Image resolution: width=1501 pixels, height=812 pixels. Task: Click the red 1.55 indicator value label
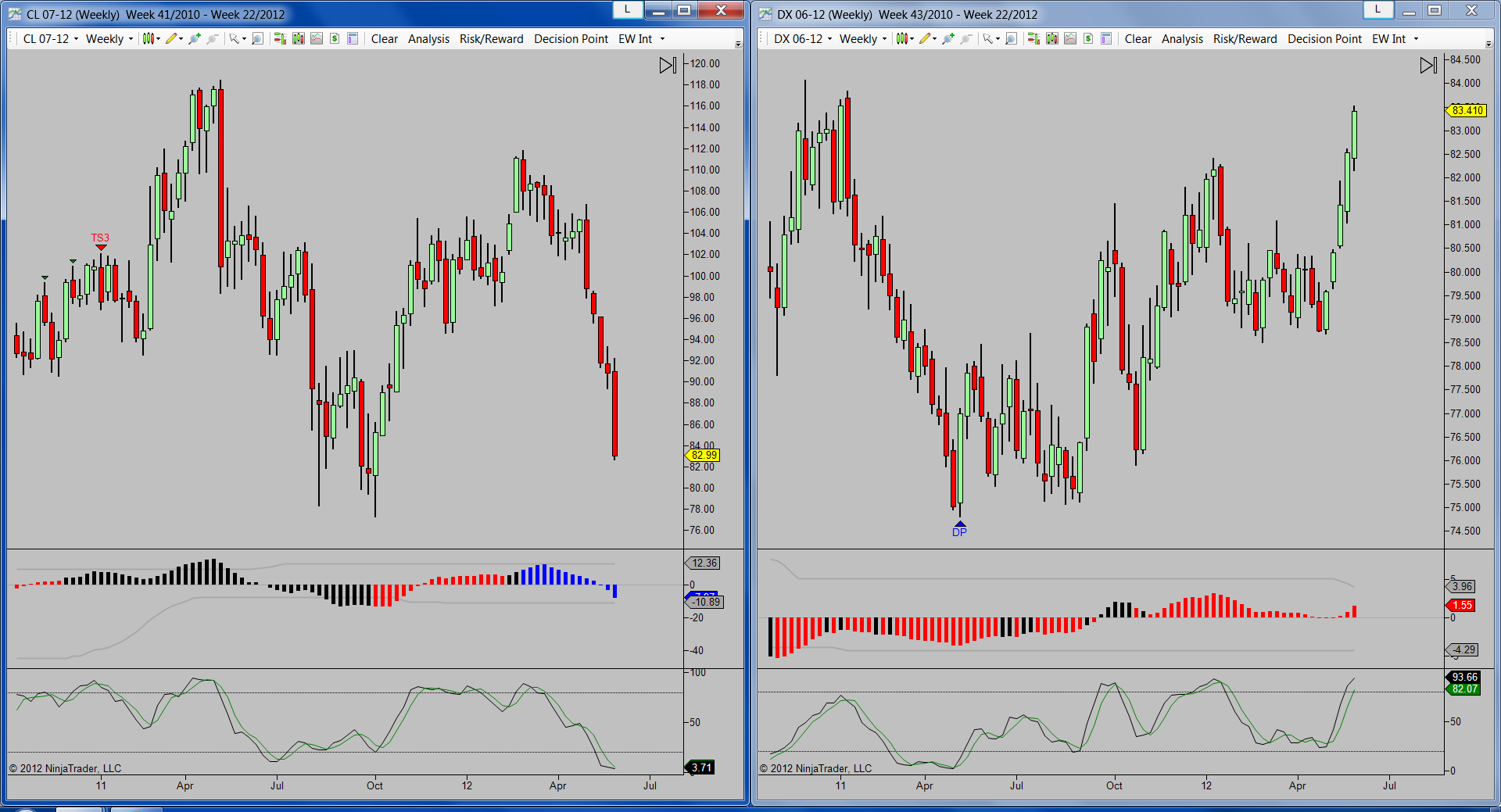click(1460, 605)
